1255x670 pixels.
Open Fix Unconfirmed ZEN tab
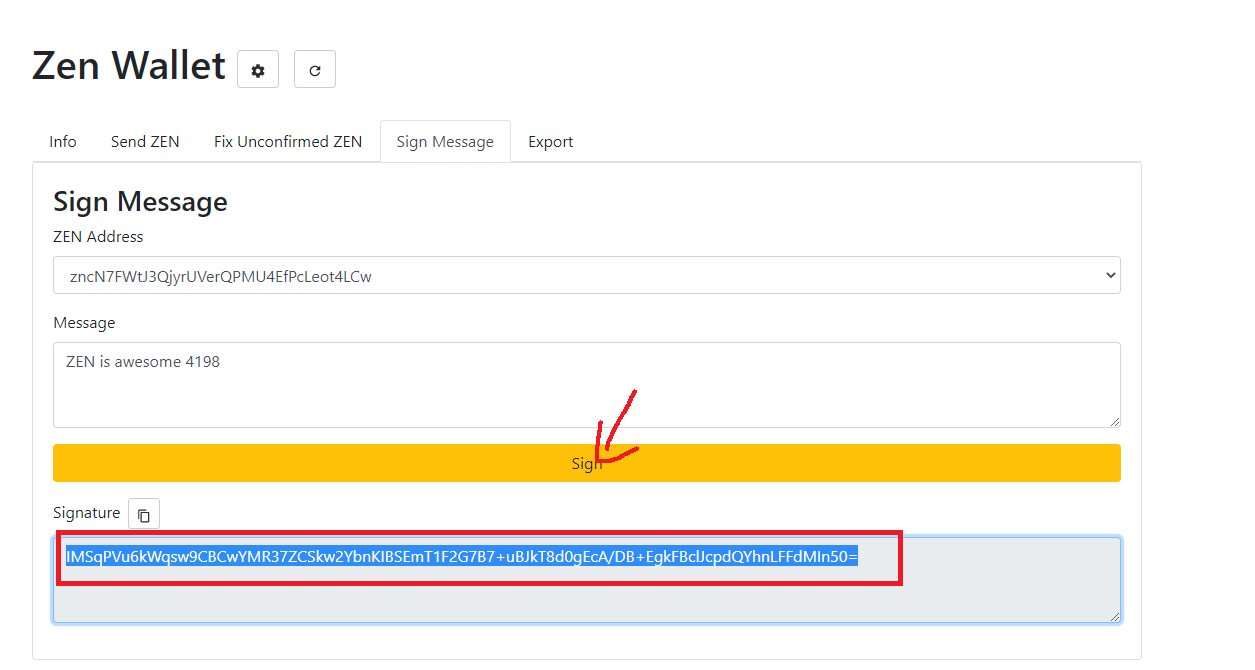coord(288,141)
